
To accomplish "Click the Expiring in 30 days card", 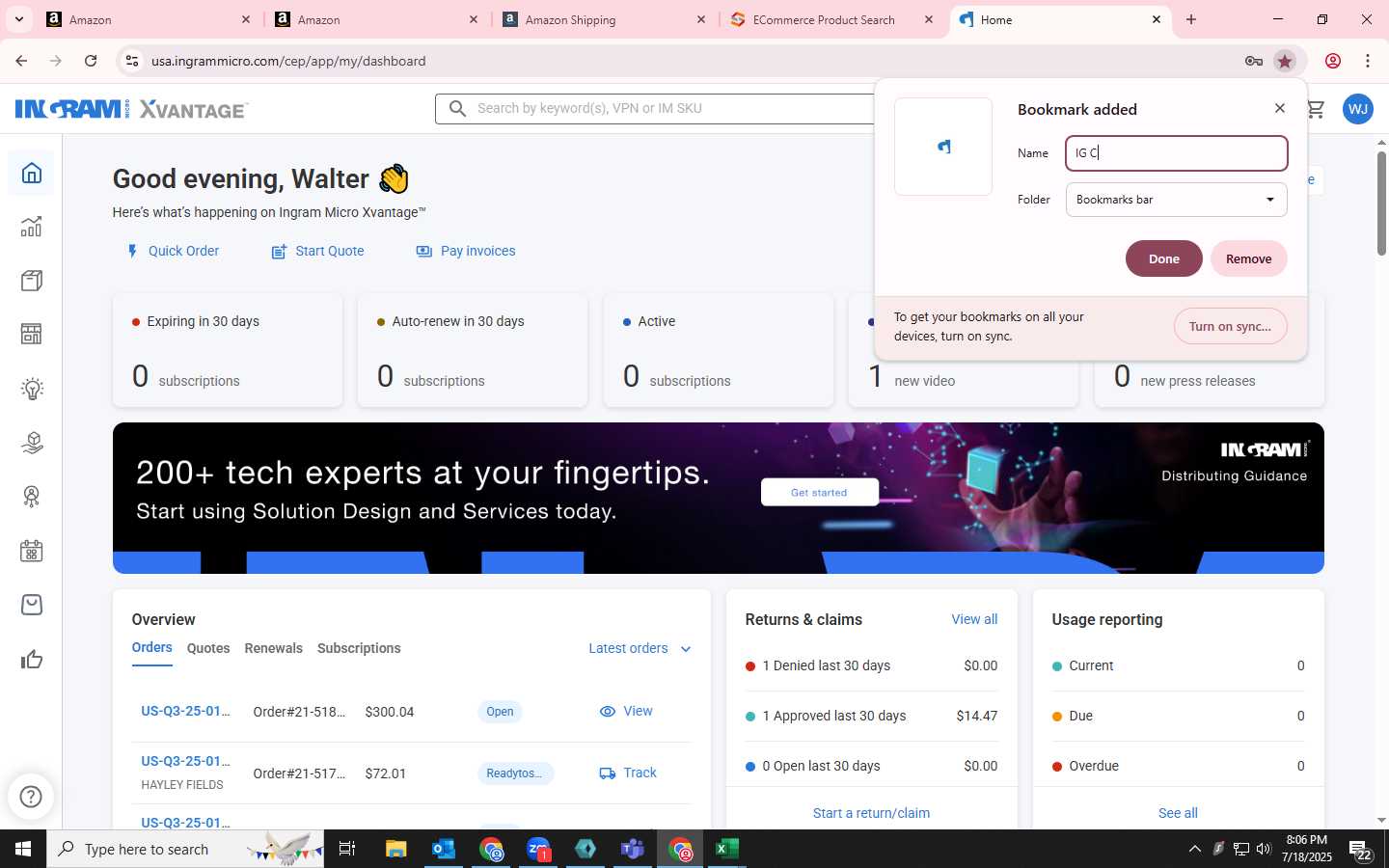I will pyautogui.click(x=228, y=351).
